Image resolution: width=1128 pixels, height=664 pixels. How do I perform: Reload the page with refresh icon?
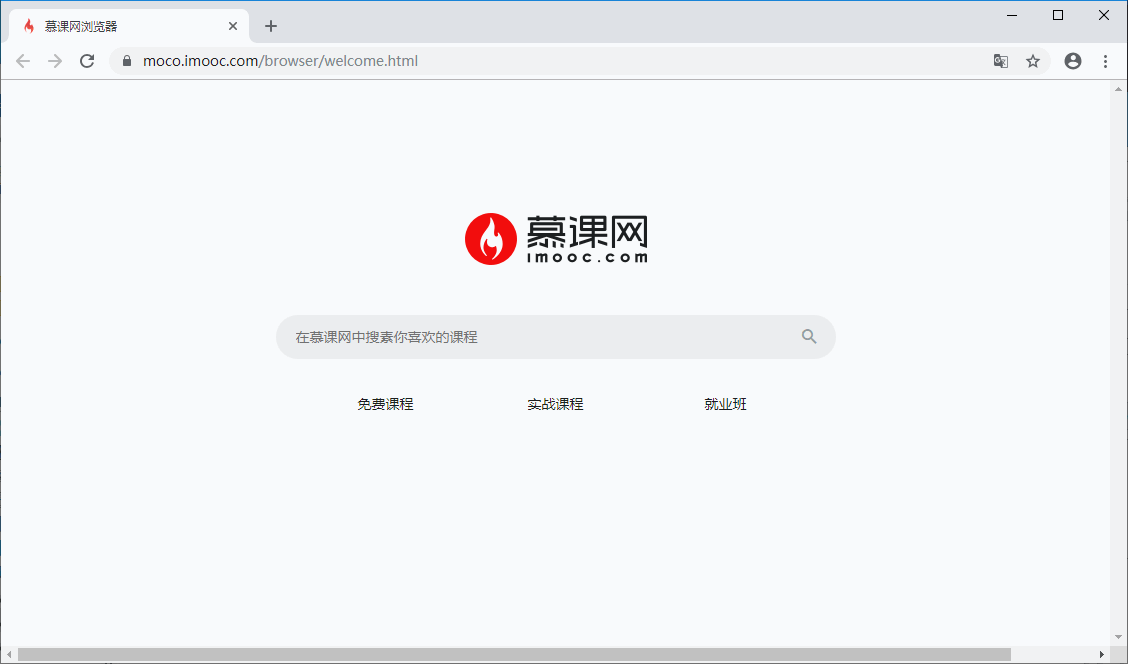coord(87,61)
